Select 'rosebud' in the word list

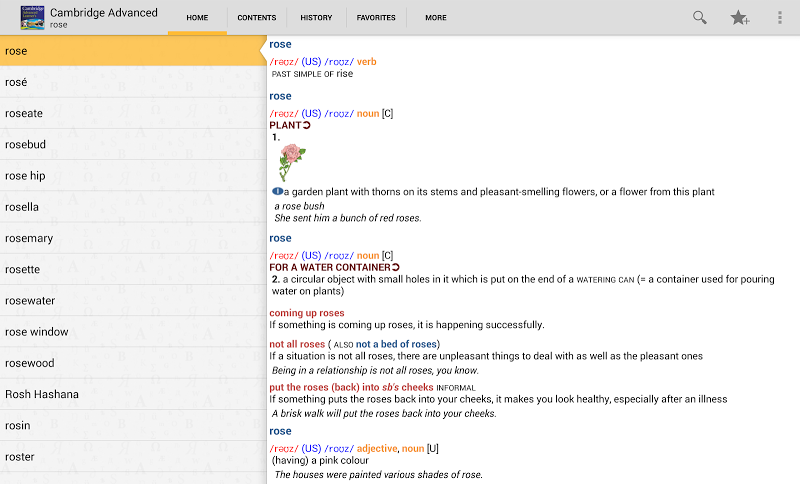[x=133, y=144]
